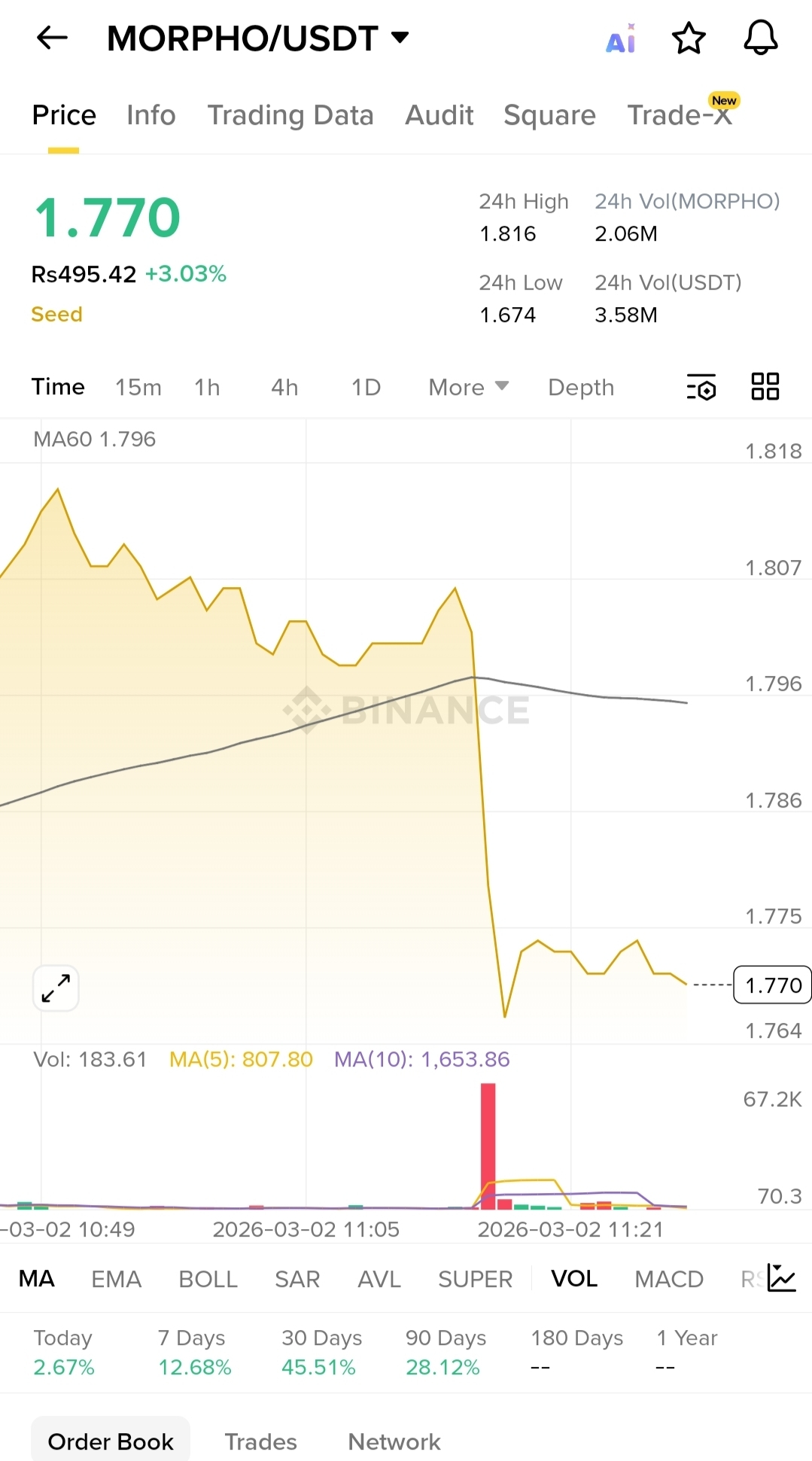Enable the BOLL indicator
The image size is (812, 1461).
pyautogui.click(x=208, y=1279)
